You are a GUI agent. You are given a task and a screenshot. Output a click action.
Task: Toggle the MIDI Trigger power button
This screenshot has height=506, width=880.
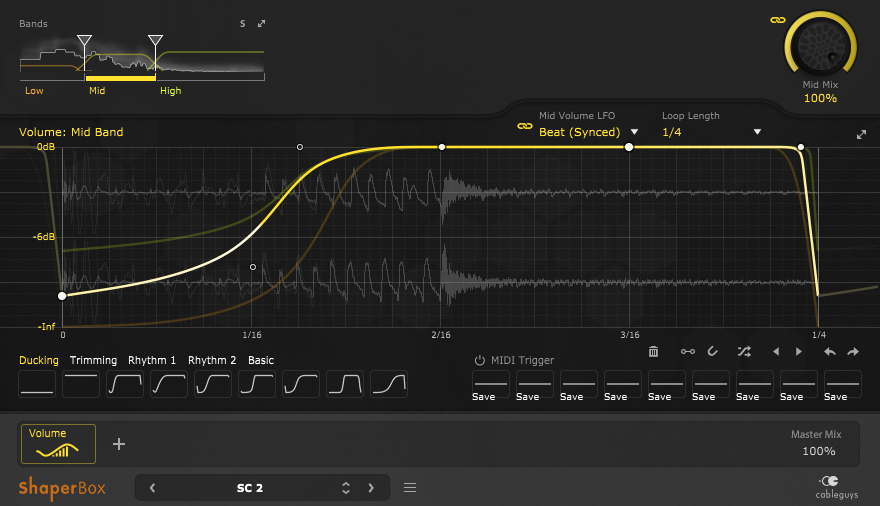tap(480, 360)
